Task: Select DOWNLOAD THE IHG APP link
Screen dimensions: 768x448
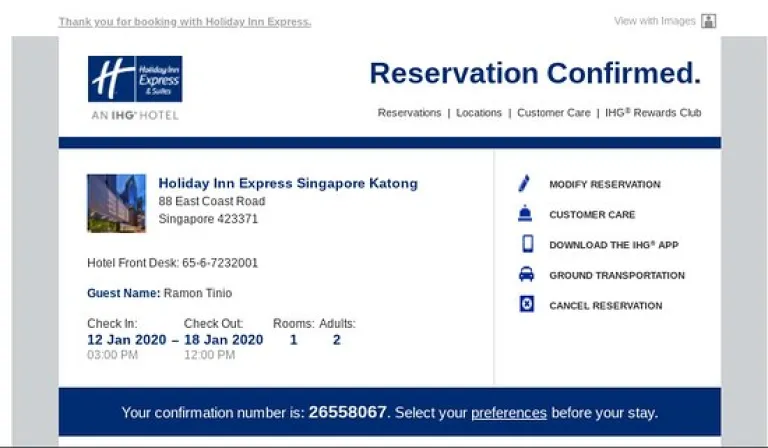Action: 614,245
